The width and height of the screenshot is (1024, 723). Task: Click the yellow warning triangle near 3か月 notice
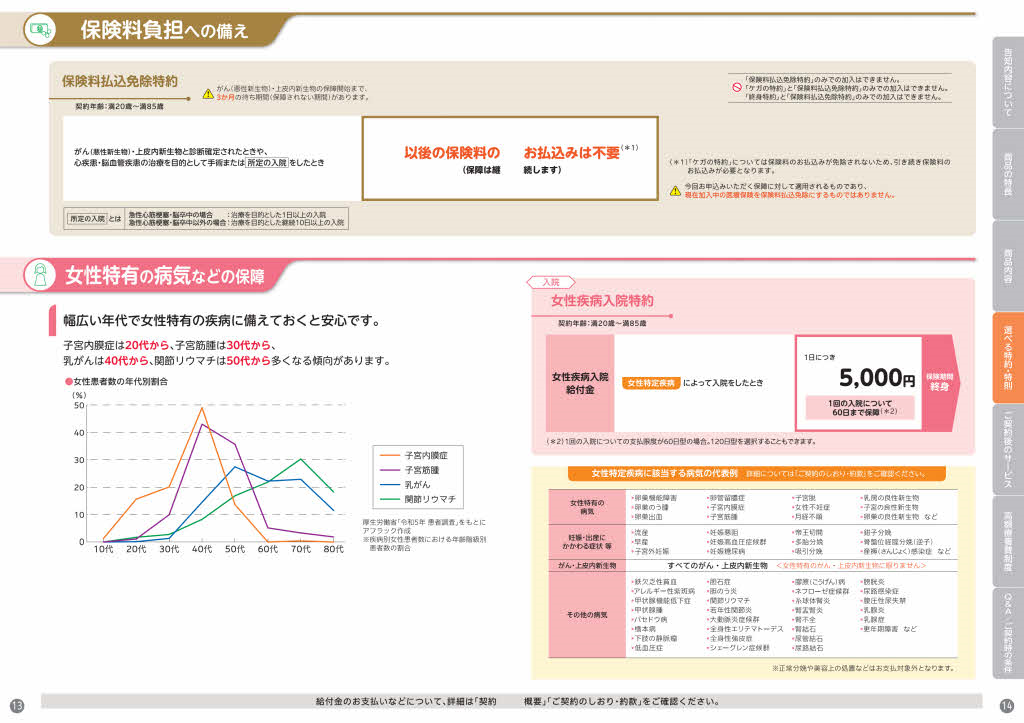coord(208,93)
